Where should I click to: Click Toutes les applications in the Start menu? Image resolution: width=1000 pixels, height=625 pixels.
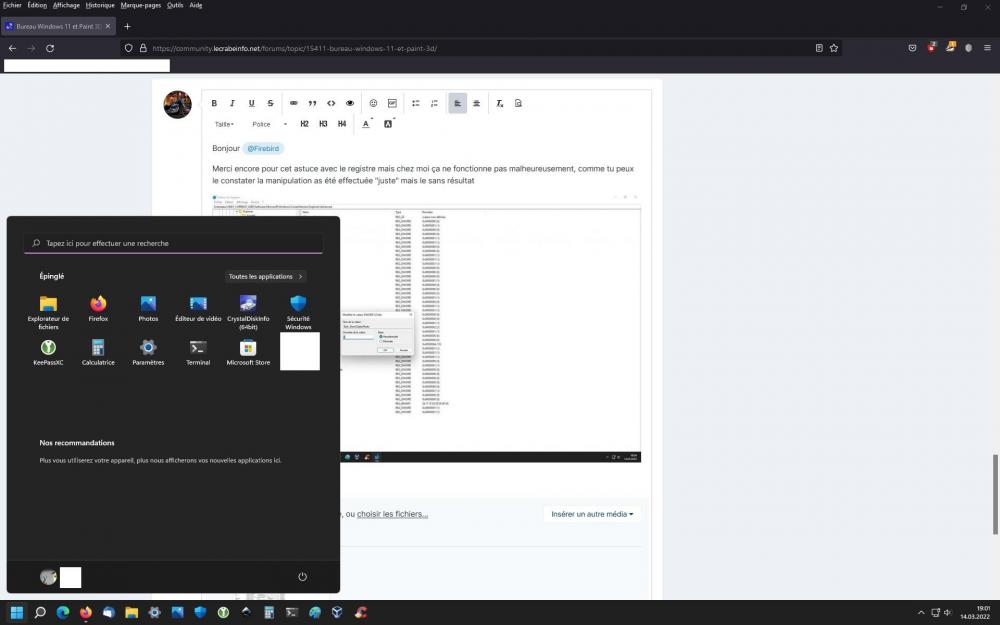264,276
